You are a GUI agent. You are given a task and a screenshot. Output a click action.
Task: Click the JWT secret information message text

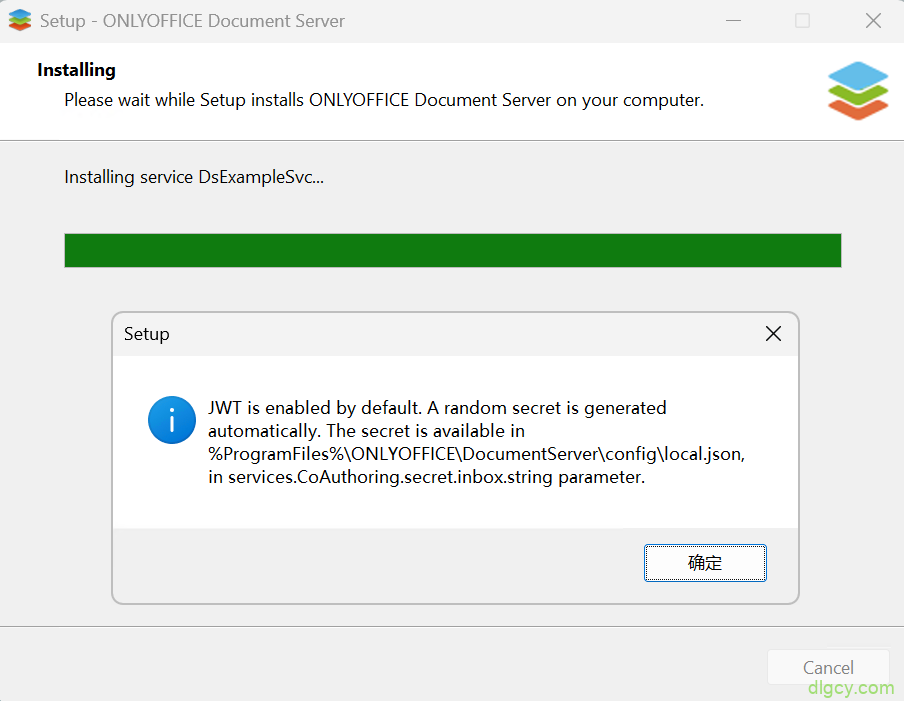coord(476,442)
